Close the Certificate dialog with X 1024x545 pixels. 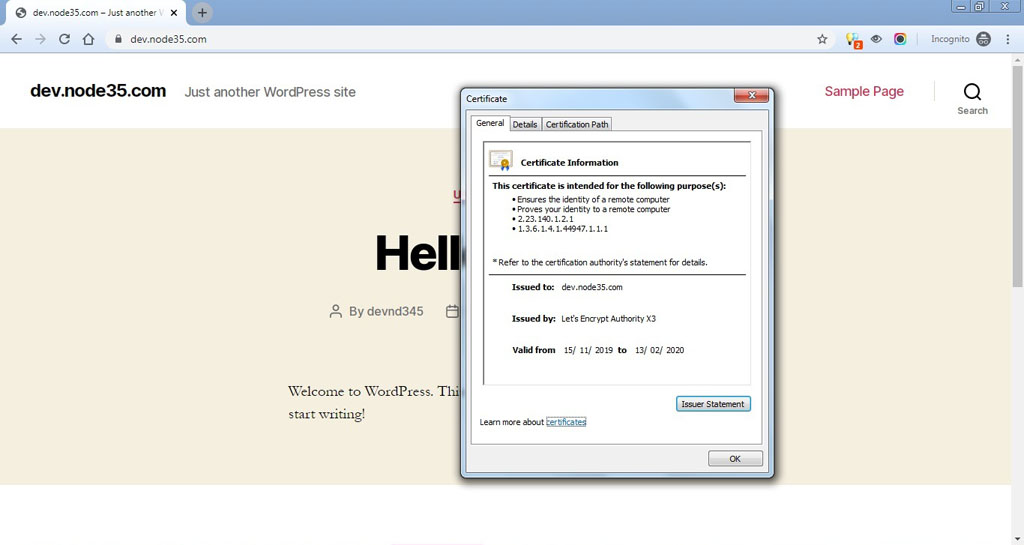(x=751, y=95)
